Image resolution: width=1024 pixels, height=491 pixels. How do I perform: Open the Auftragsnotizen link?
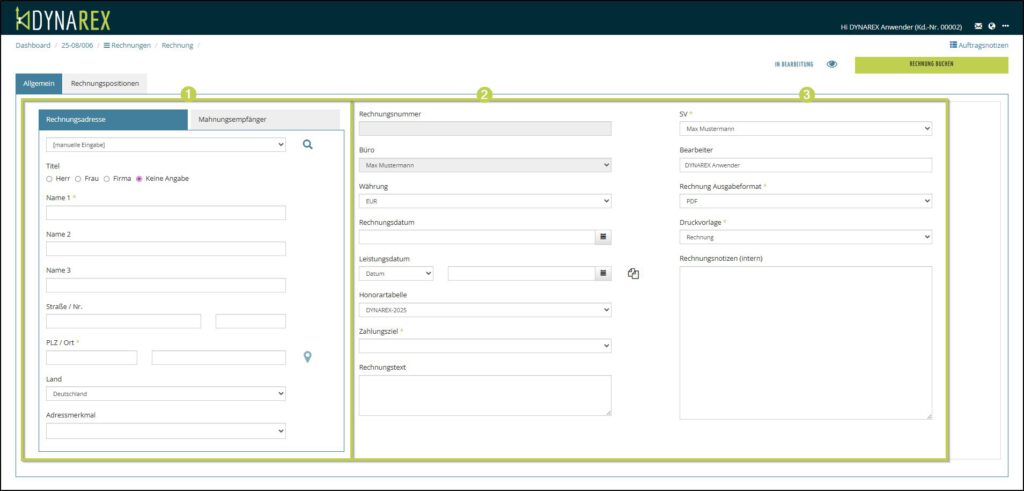pos(978,45)
